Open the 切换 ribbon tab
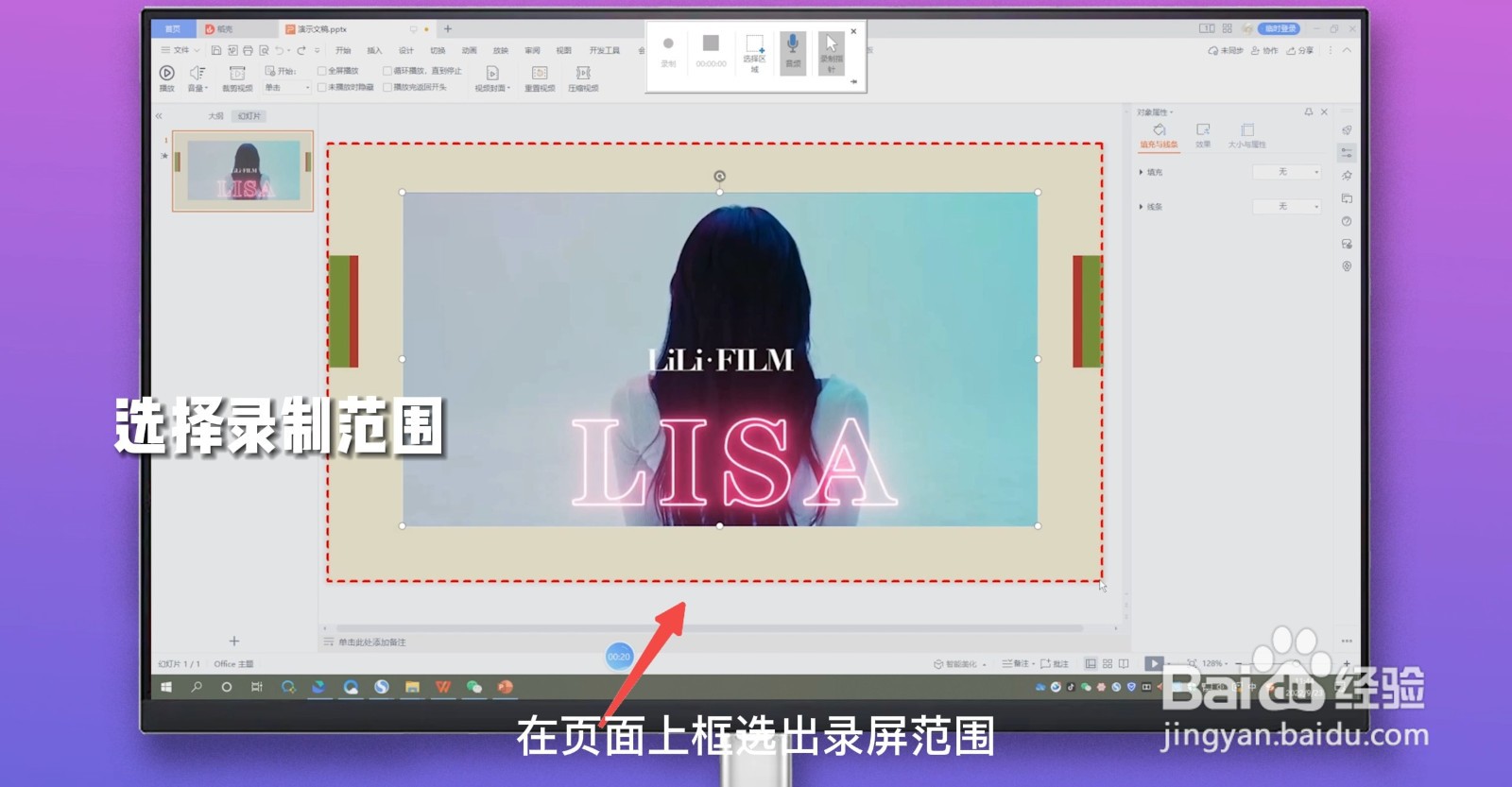 (438, 50)
